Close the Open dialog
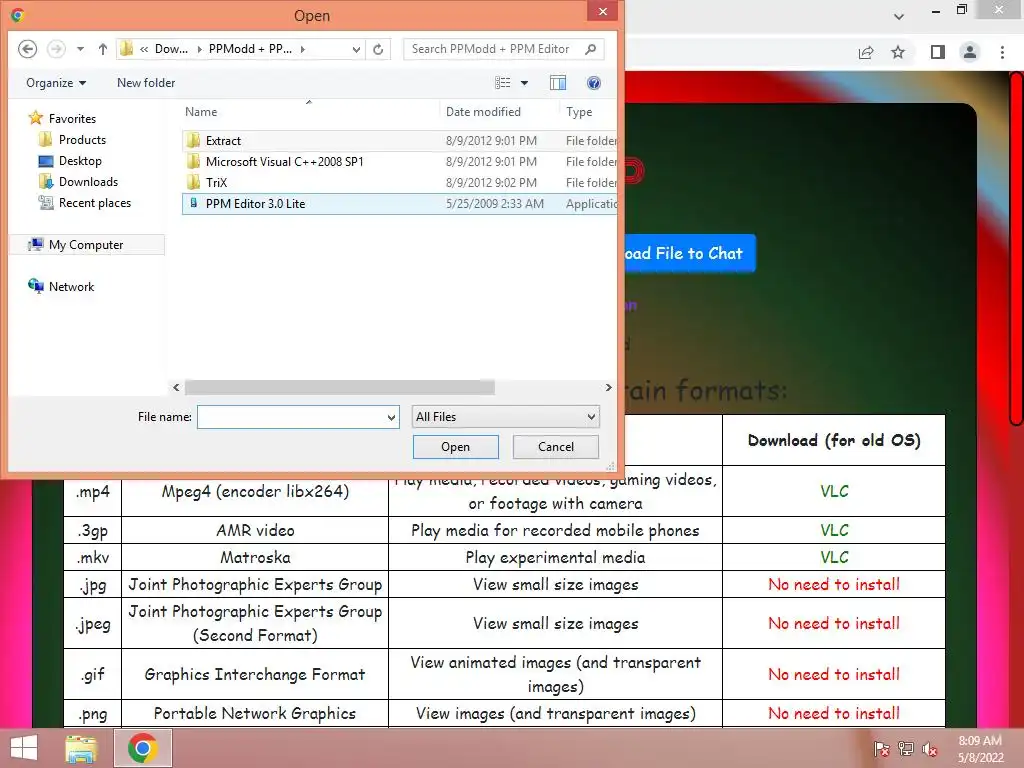Screen dimensions: 1024x768 (603, 11)
